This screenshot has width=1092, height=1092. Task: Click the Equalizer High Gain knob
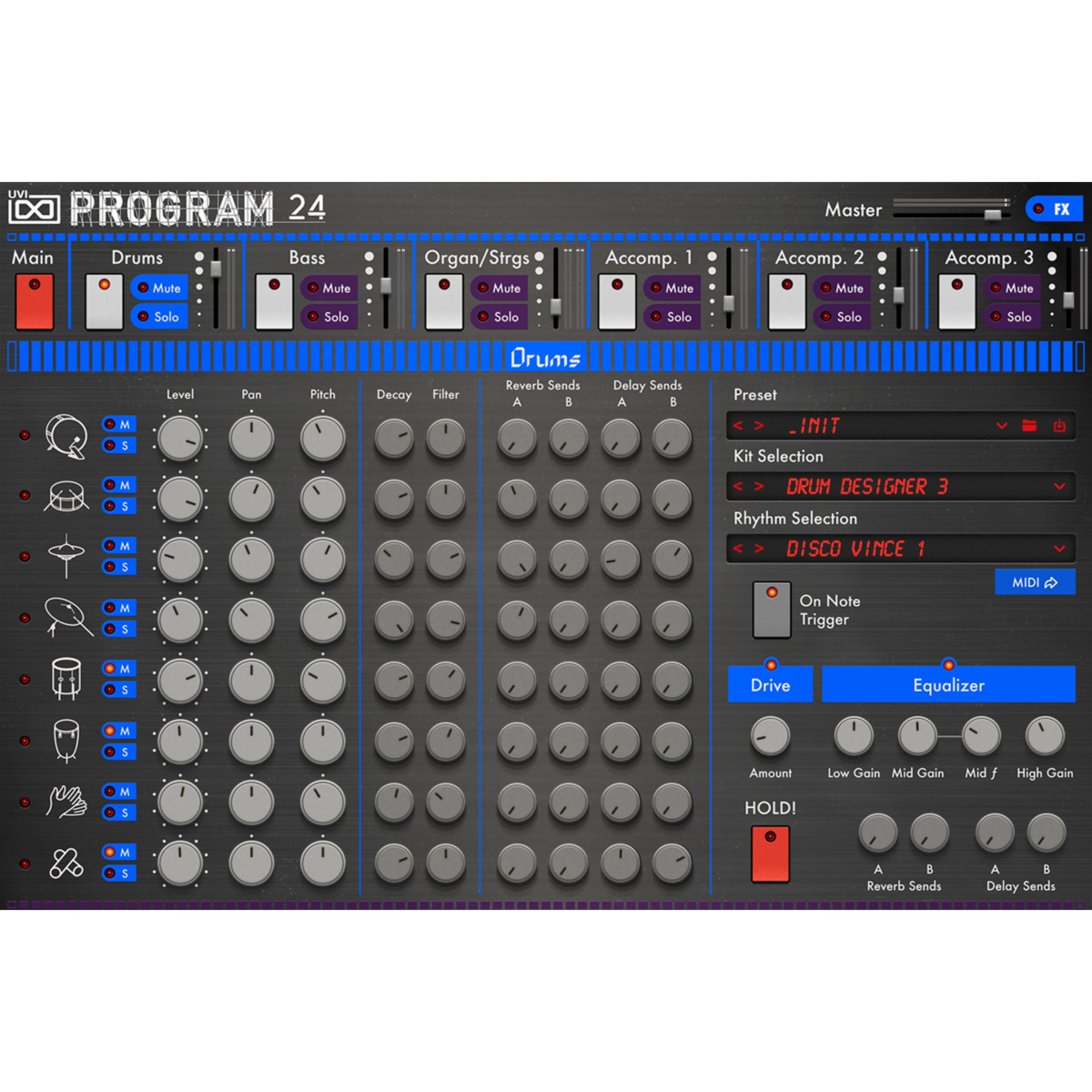[x=1045, y=736]
